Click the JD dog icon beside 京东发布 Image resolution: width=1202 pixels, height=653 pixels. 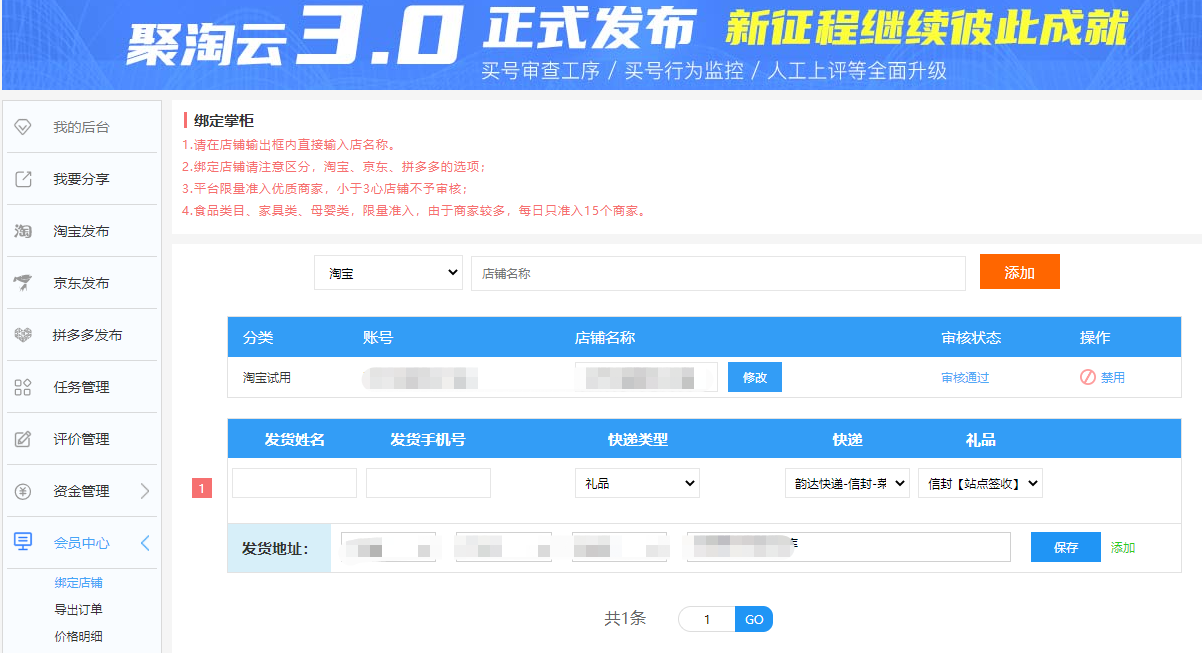(23, 283)
